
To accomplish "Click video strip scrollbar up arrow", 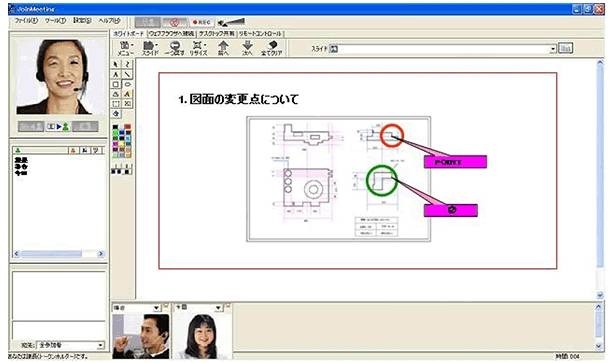I will 599,307.
